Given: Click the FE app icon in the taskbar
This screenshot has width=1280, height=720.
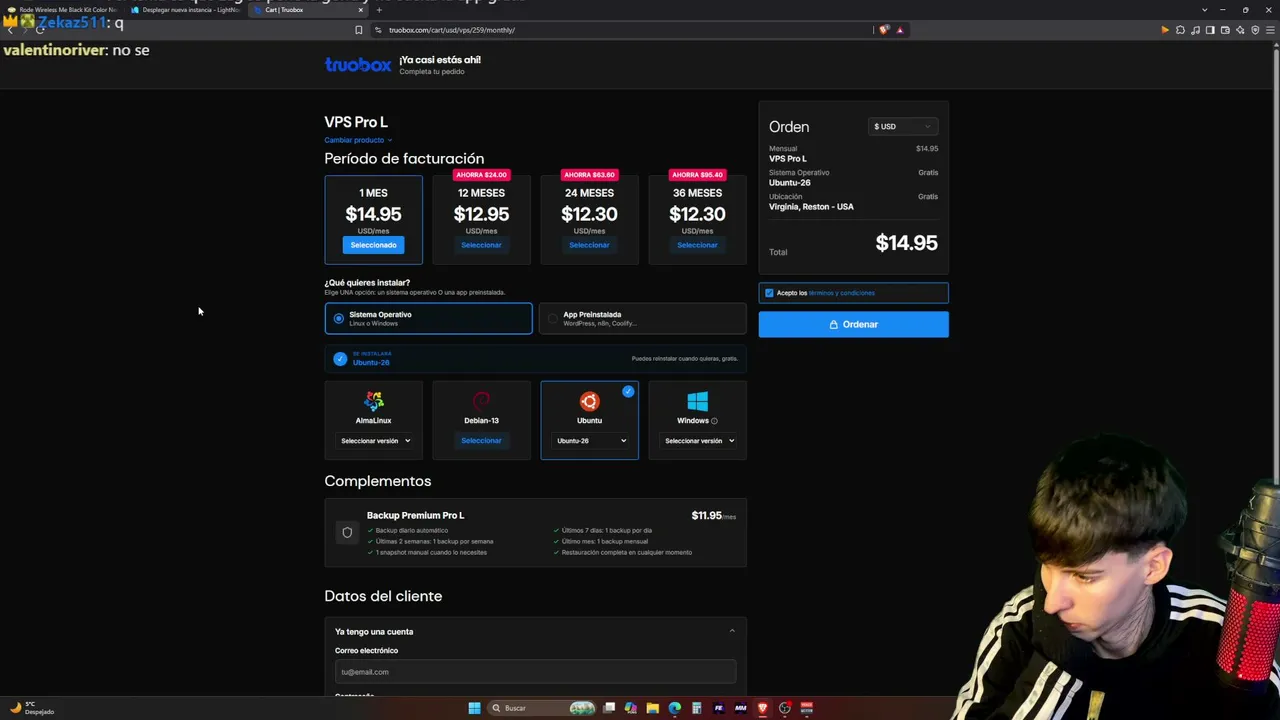Looking at the screenshot, I should coord(719,708).
